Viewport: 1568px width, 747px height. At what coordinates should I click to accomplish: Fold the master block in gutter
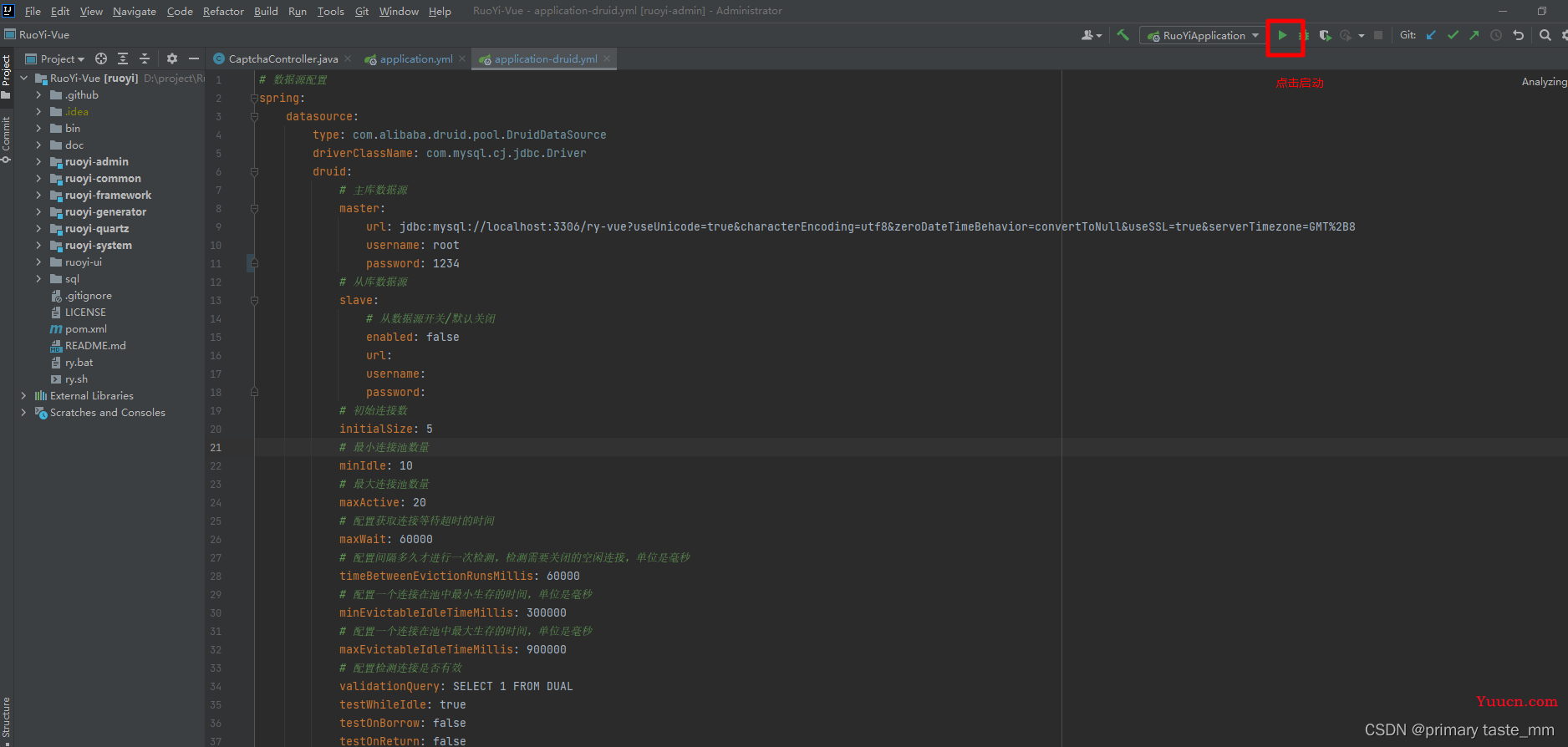[x=254, y=208]
